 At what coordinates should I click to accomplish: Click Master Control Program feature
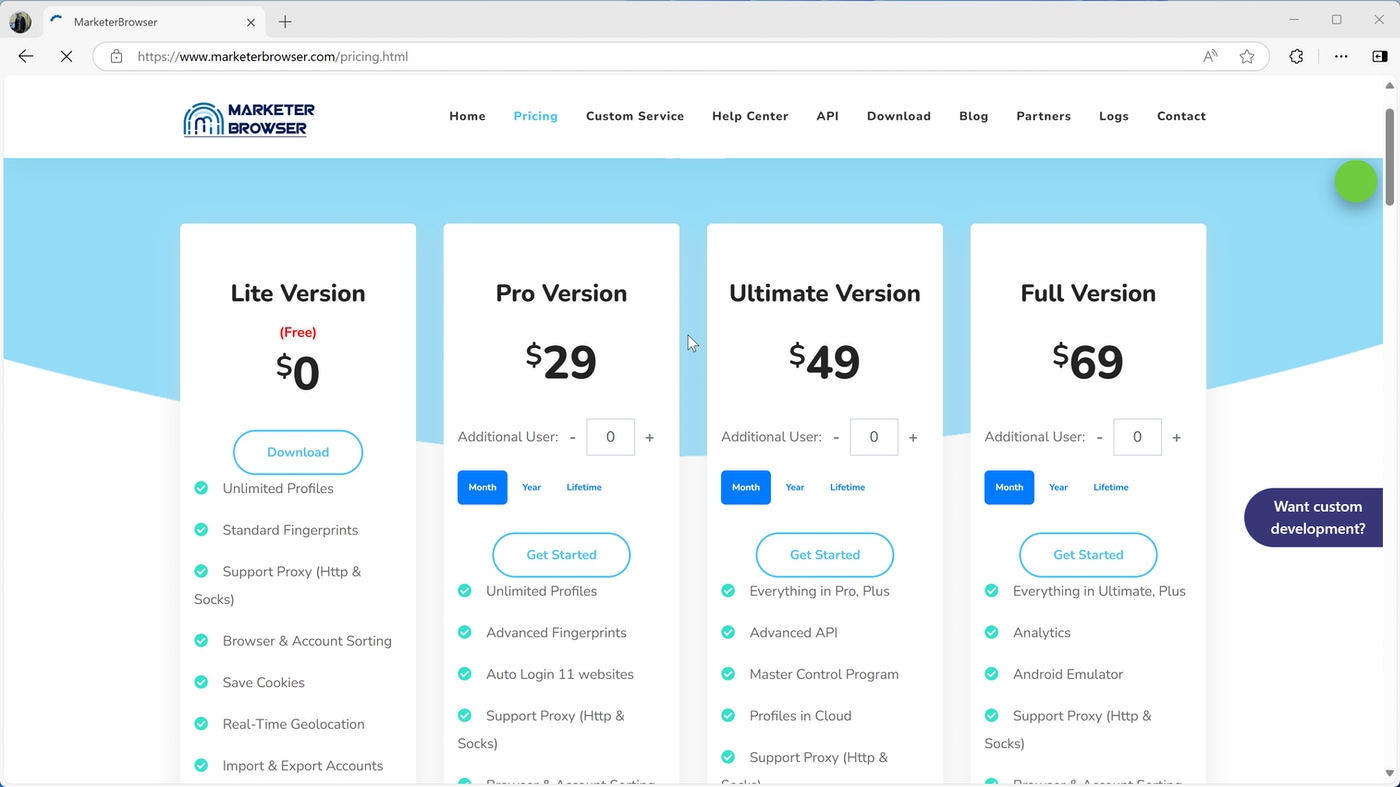[x=824, y=674]
